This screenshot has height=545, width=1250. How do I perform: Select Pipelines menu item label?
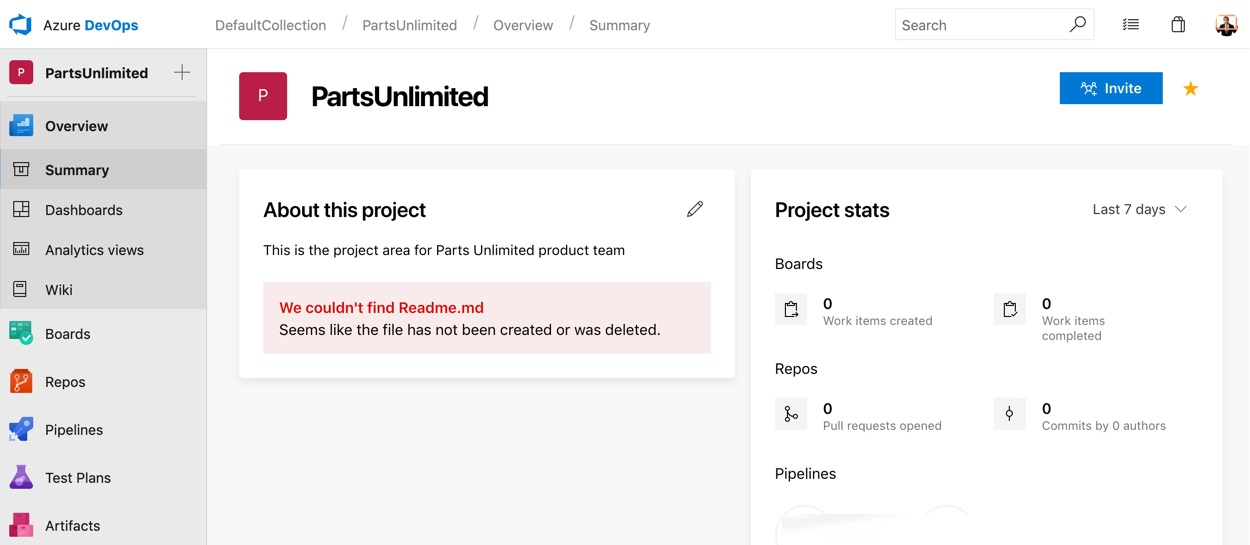(74, 430)
